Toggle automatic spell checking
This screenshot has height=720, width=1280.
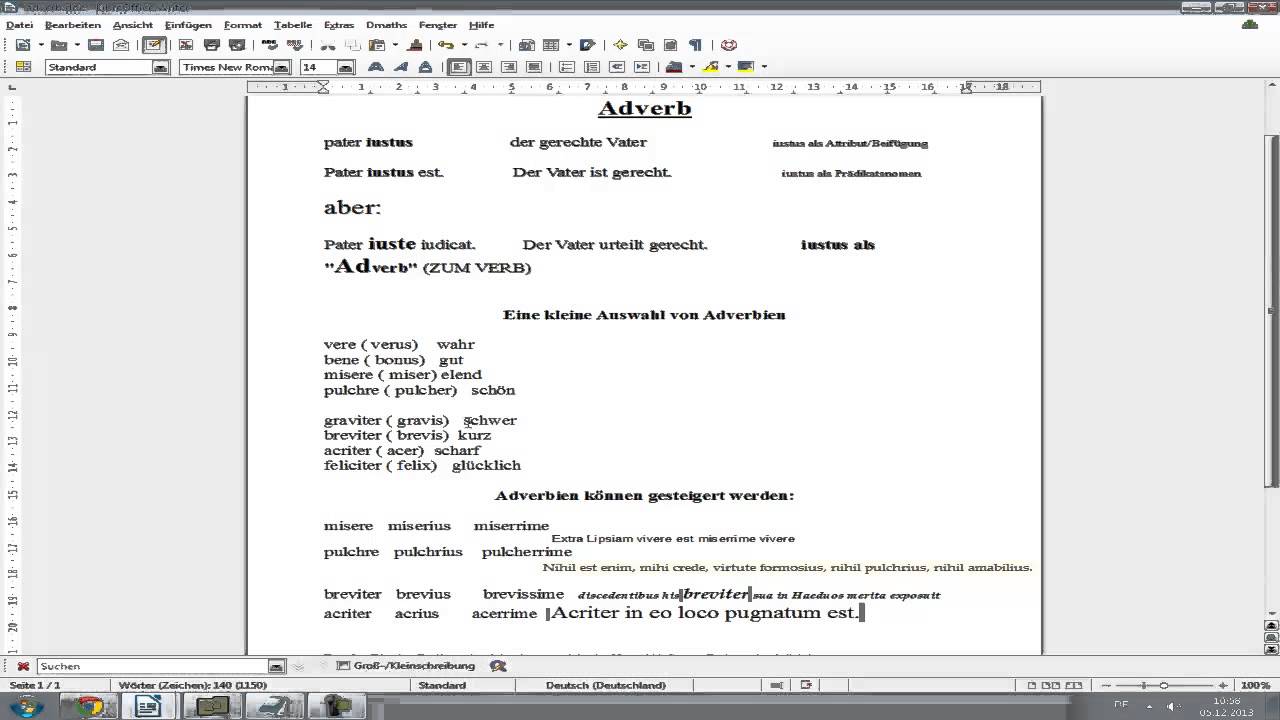[x=295, y=45]
